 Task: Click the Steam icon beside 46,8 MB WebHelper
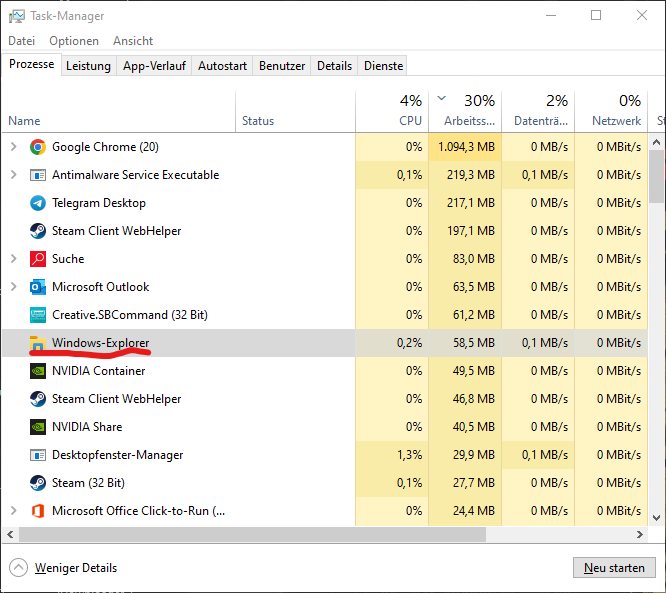pyautogui.click(x=38, y=399)
